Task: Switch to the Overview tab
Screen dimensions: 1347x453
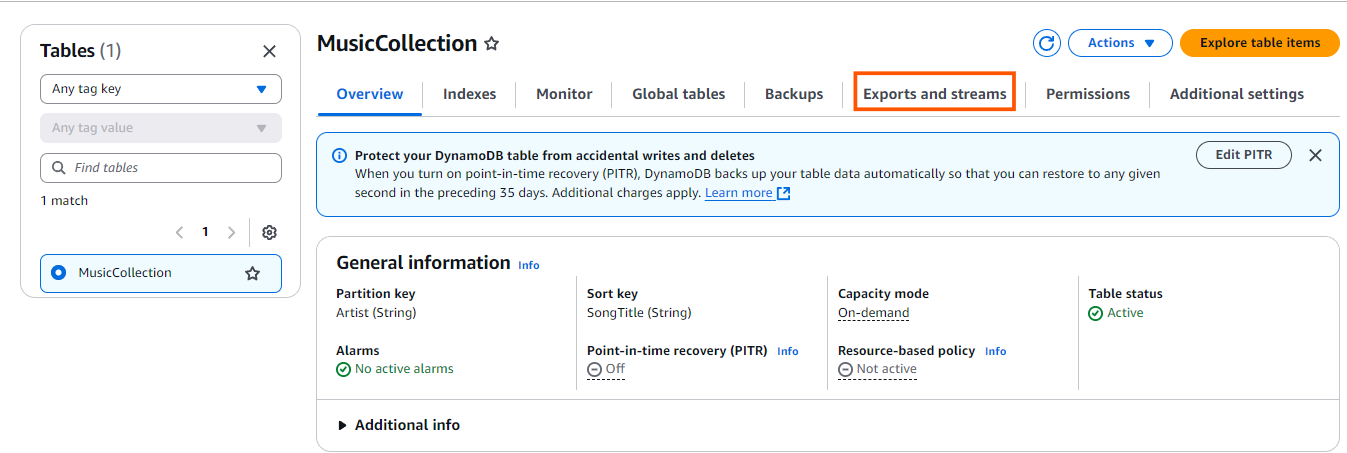Action: click(370, 94)
